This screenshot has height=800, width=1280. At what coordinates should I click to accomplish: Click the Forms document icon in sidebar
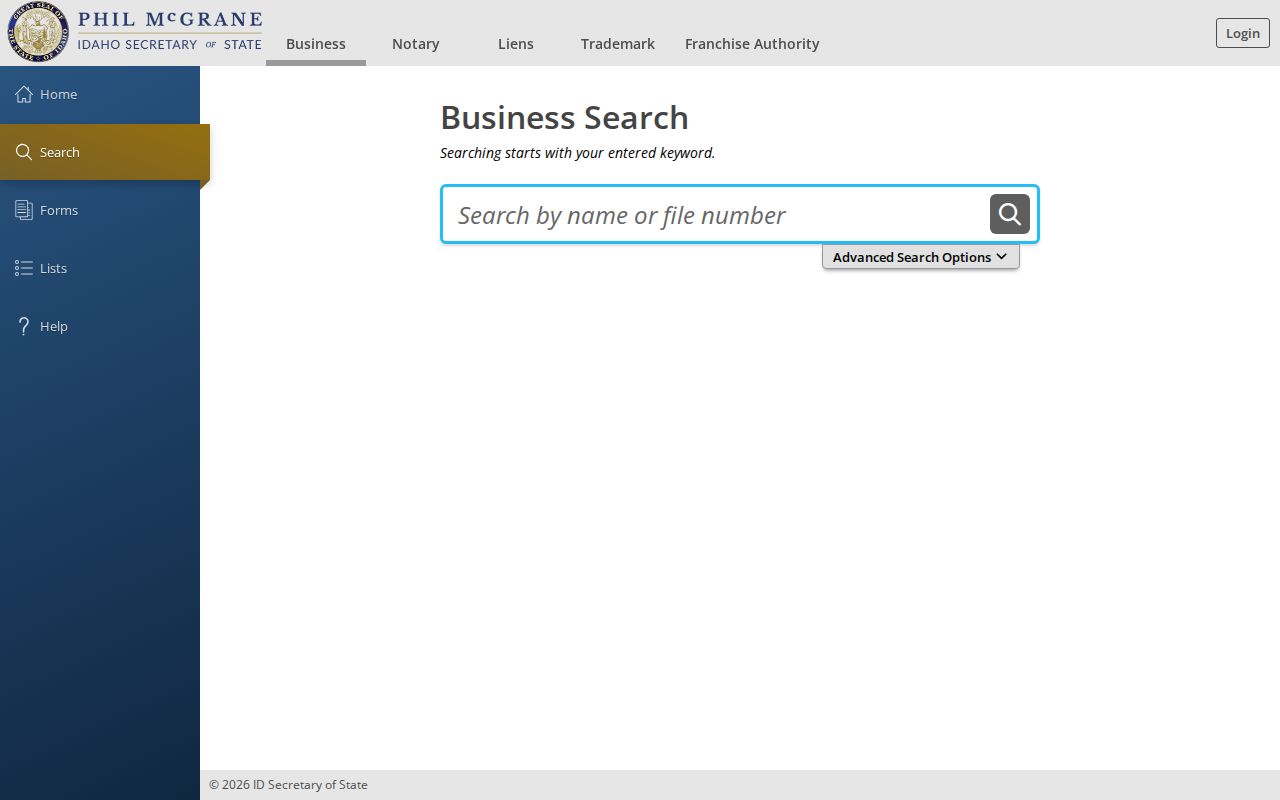(x=24, y=210)
